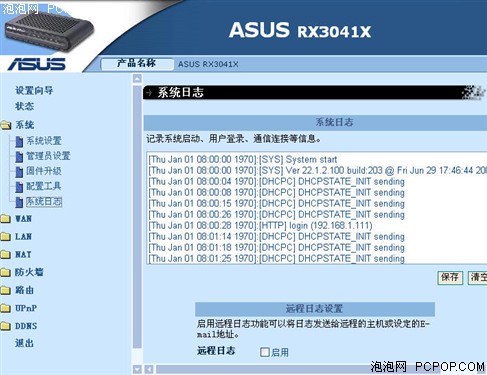487x375 pixels.
Task: Click the scroll-up arrow of content pane
Action: (x=137, y=79)
